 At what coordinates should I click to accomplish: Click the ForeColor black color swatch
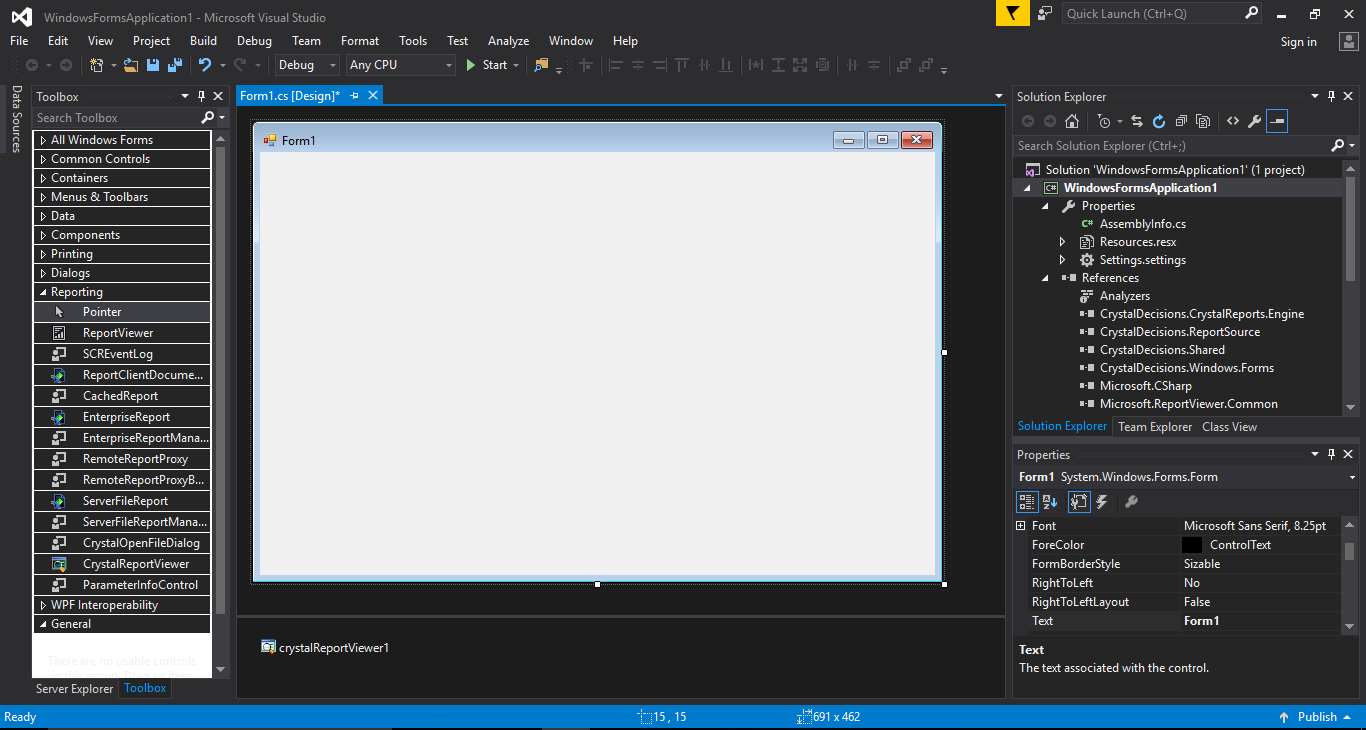pyautogui.click(x=1192, y=545)
